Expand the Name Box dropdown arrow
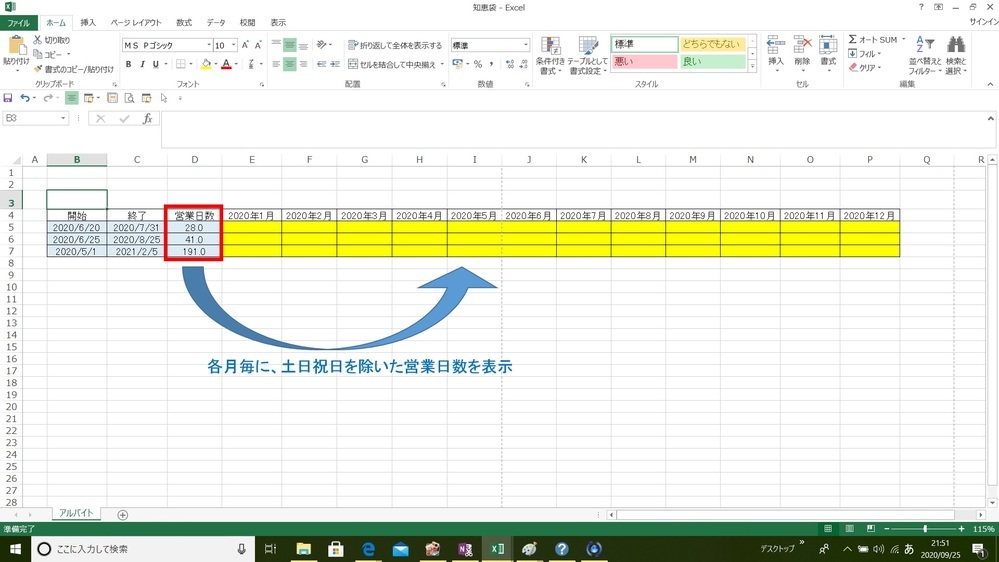 63,119
